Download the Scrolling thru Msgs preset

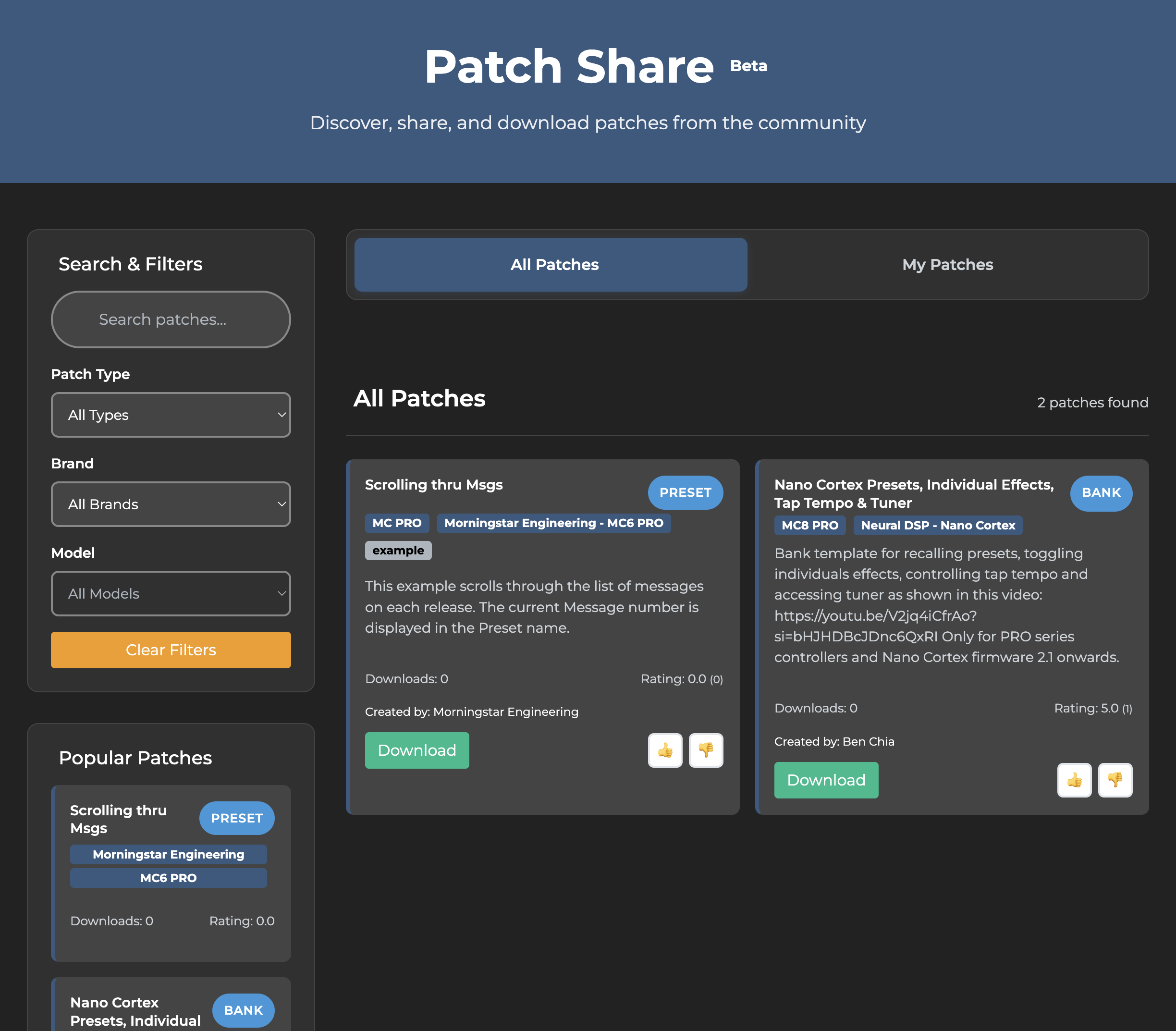coord(416,750)
